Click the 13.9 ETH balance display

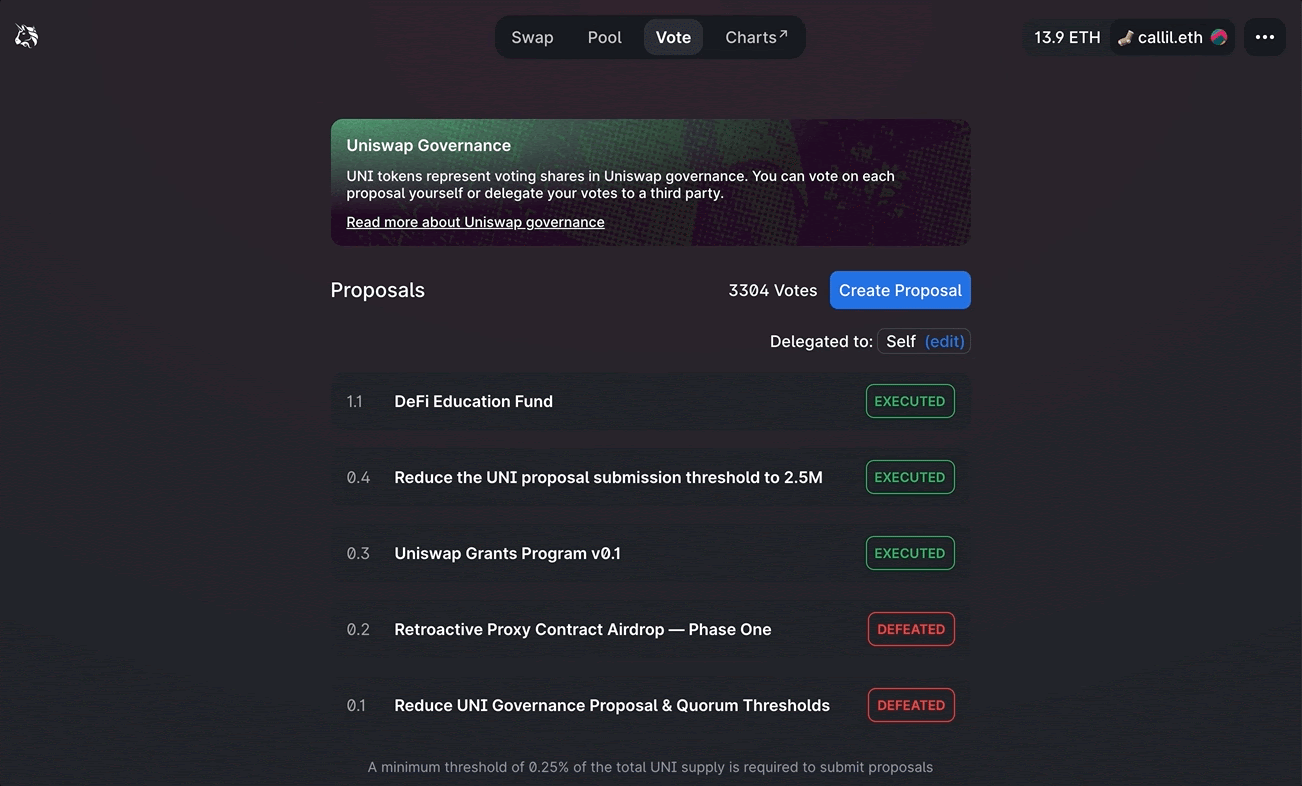(1066, 37)
